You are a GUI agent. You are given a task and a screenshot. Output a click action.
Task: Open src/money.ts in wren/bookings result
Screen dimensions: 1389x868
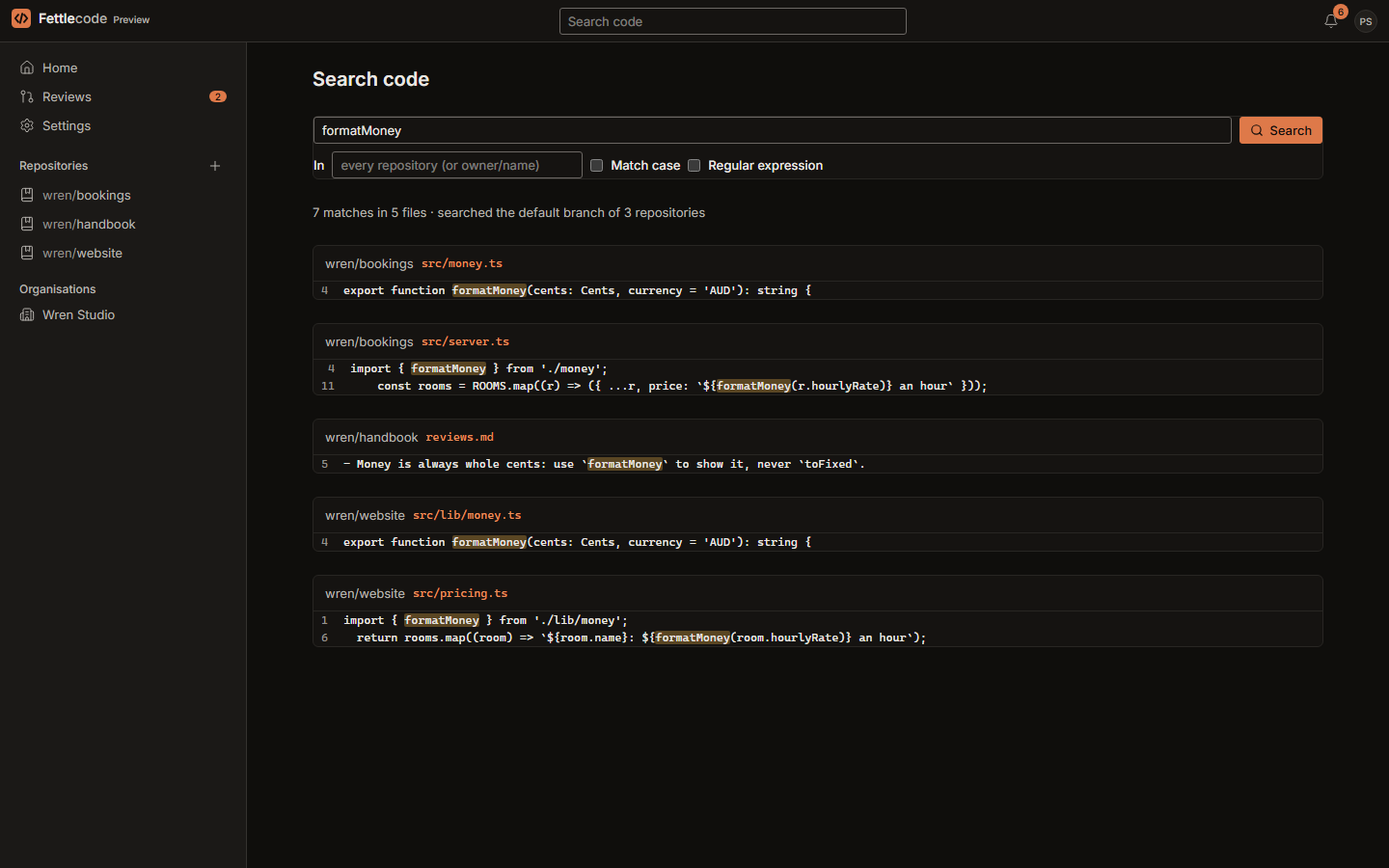pyautogui.click(x=462, y=263)
